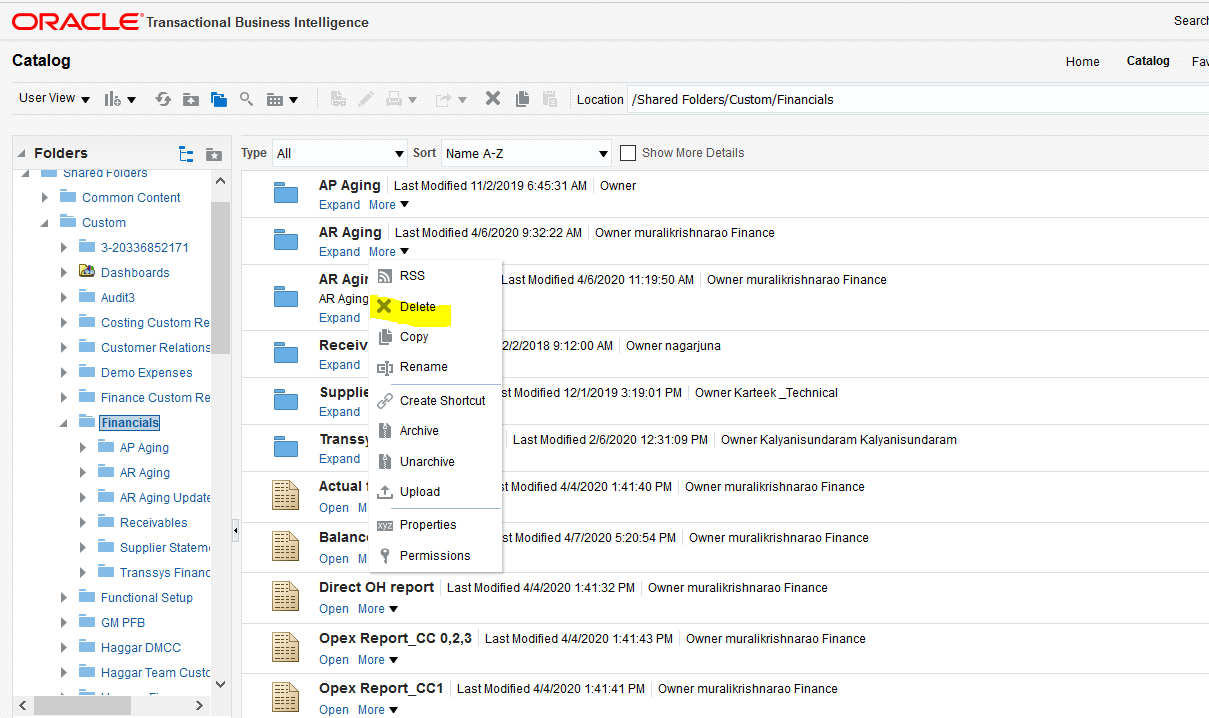The width and height of the screenshot is (1209, 718).
Task: Click the Folders pane vertical scrollbar
Action: tap(221, 277)
